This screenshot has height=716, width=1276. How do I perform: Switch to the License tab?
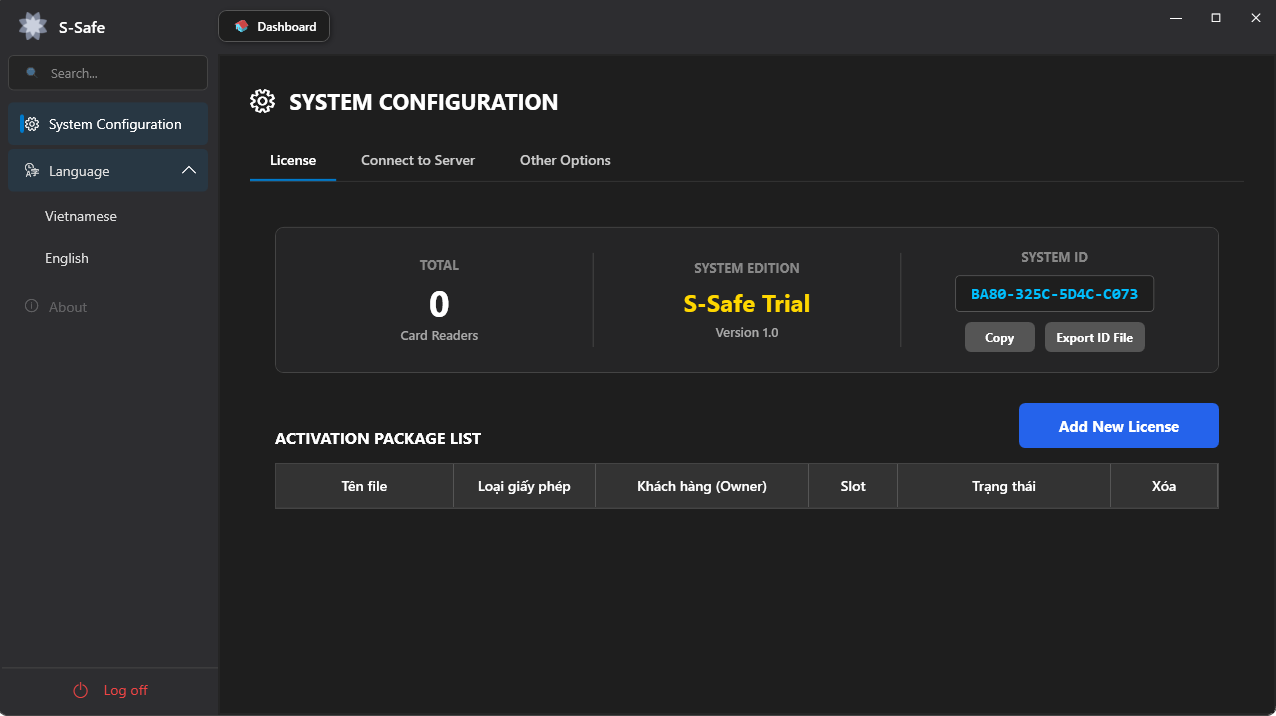(293, 160)
